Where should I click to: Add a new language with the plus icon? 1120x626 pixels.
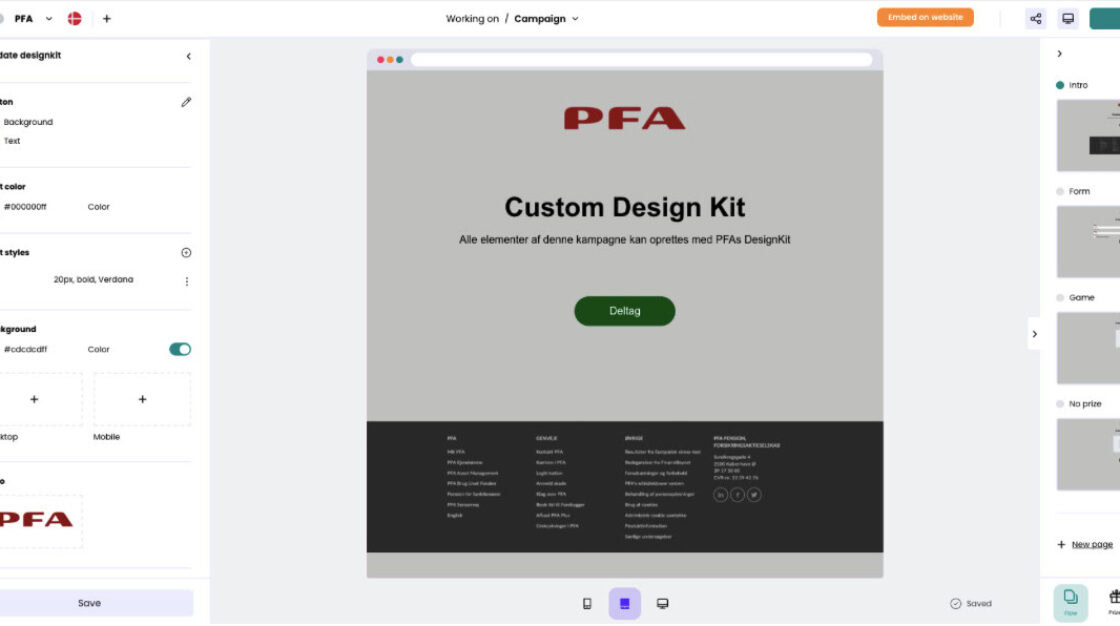(106, 19)
